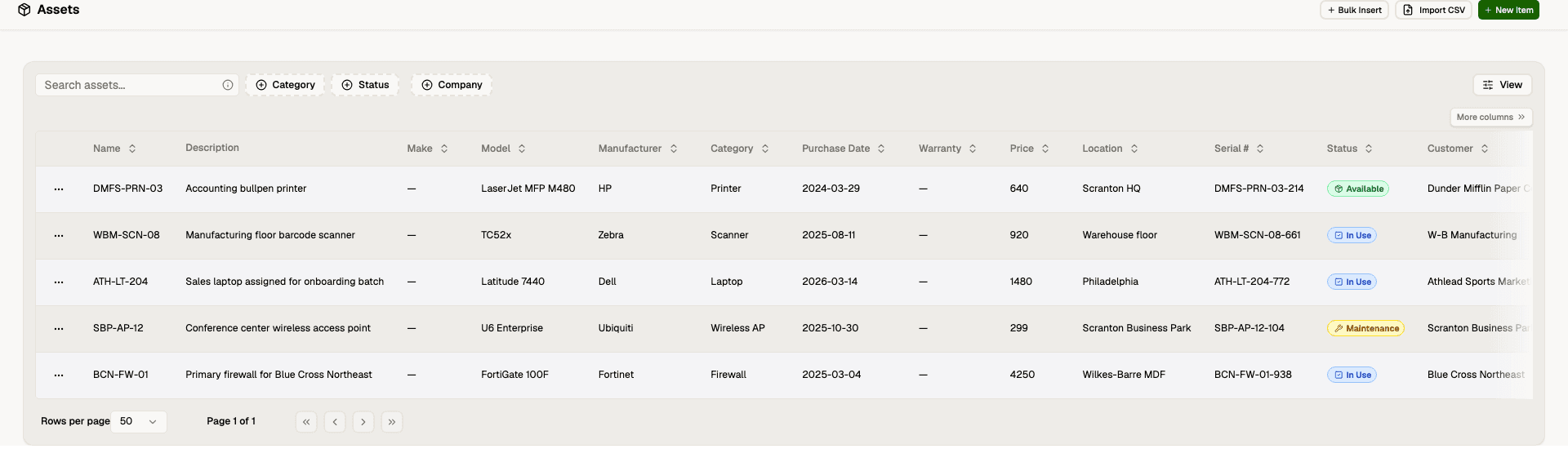Click the Maintenance status badge
Screen dimensions: 1568x462
coord(1365,328)
